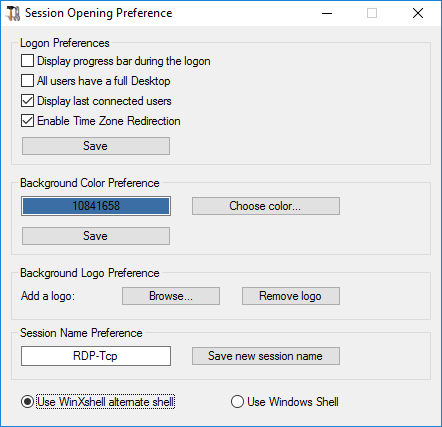Open the Choose color... dialog
This screenshot has height=427, width=442.
pyautogui.click(x=266, y=206)
